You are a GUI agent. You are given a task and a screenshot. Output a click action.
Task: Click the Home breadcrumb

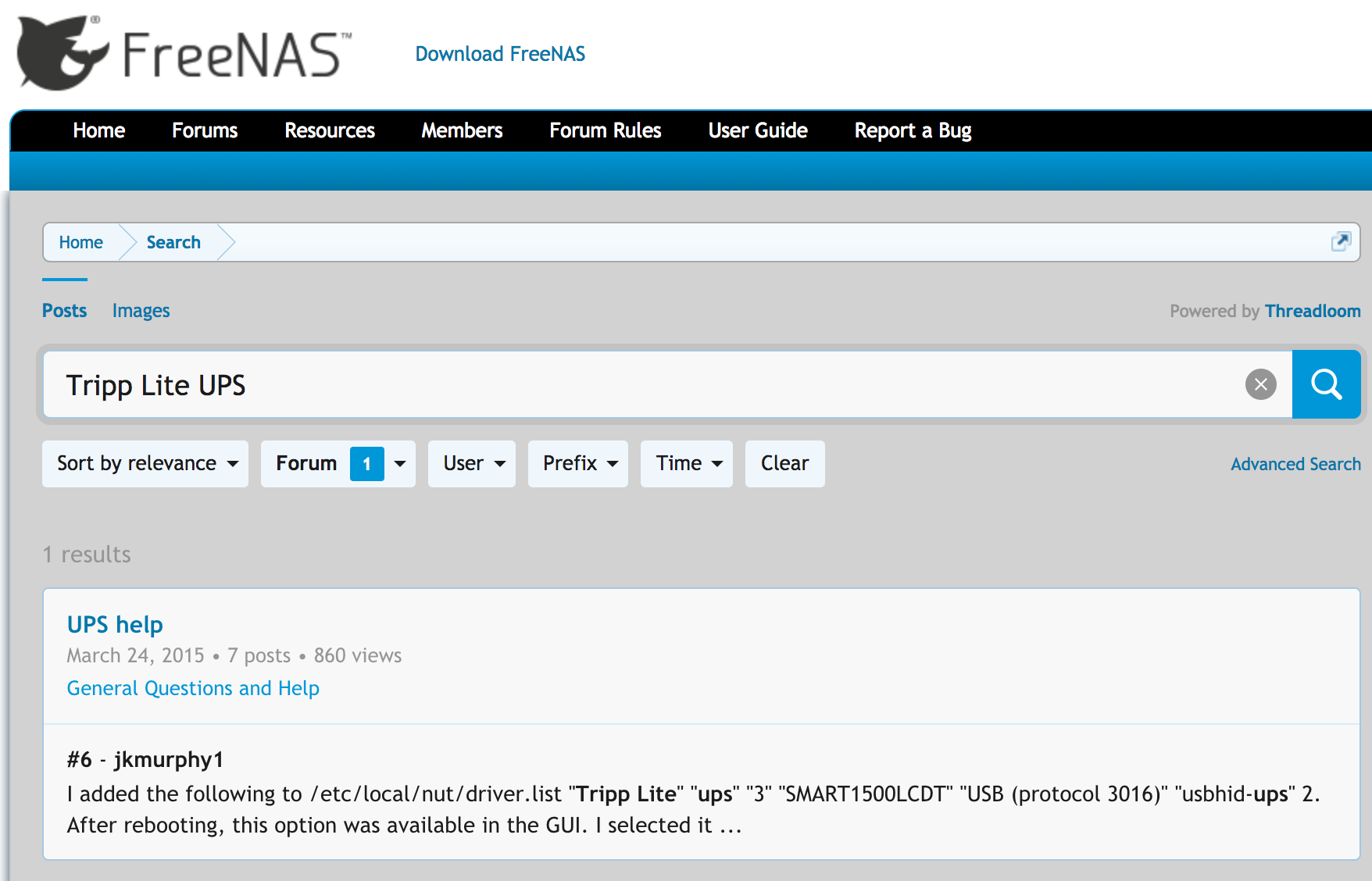pyautogui.click(x=81, y=242)
